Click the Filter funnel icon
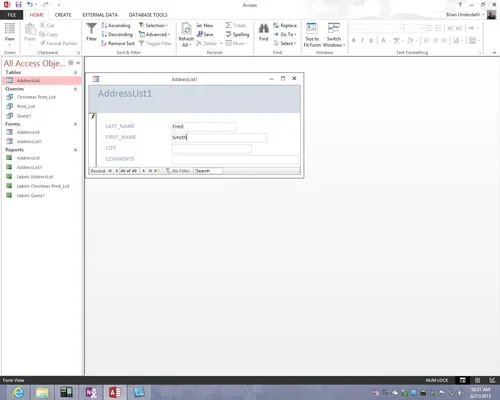Viewport: 500px width, 400px height. [91, 29]
